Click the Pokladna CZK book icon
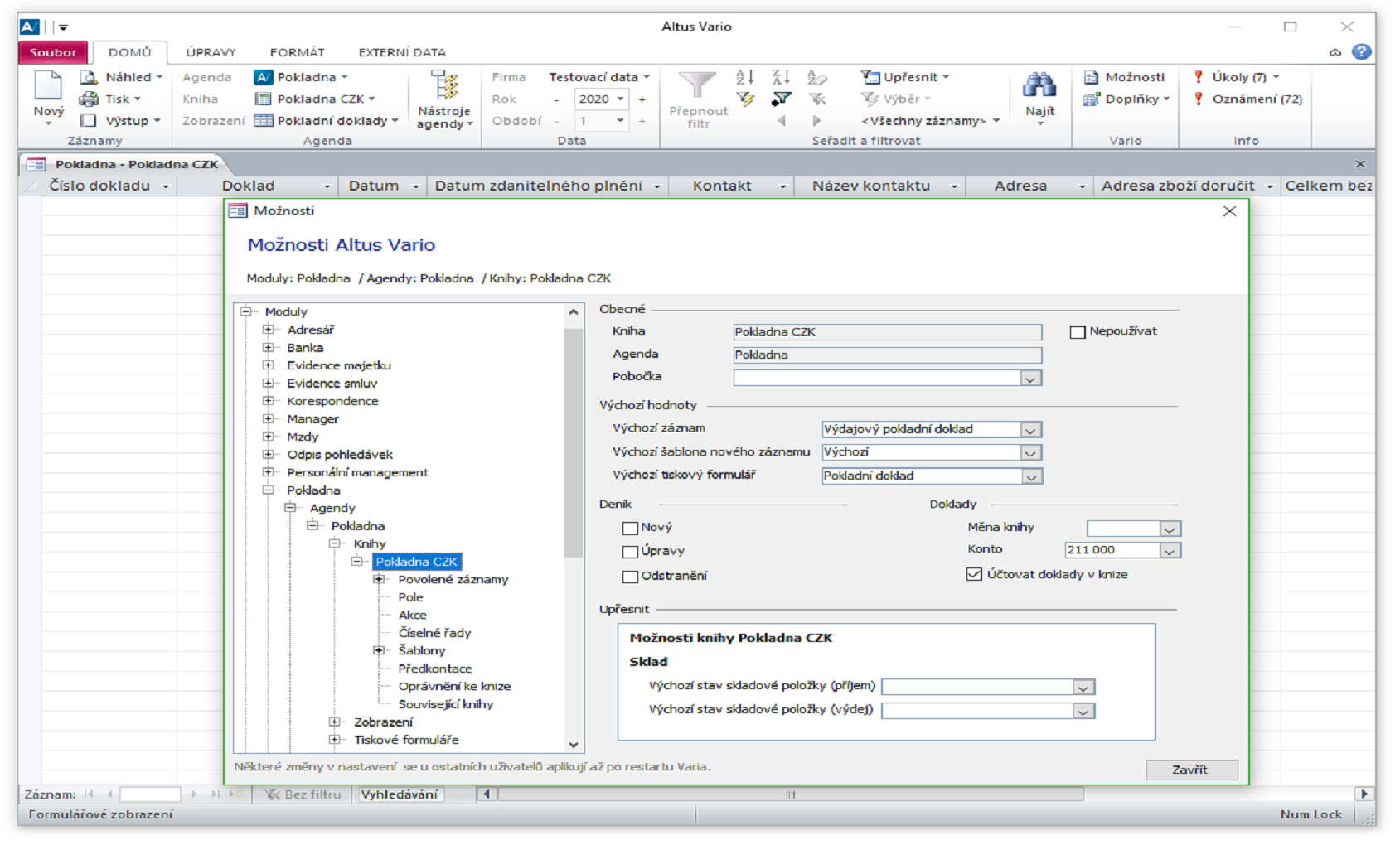The width and height of the screenshot is (1400, 845). click(263, 99)
